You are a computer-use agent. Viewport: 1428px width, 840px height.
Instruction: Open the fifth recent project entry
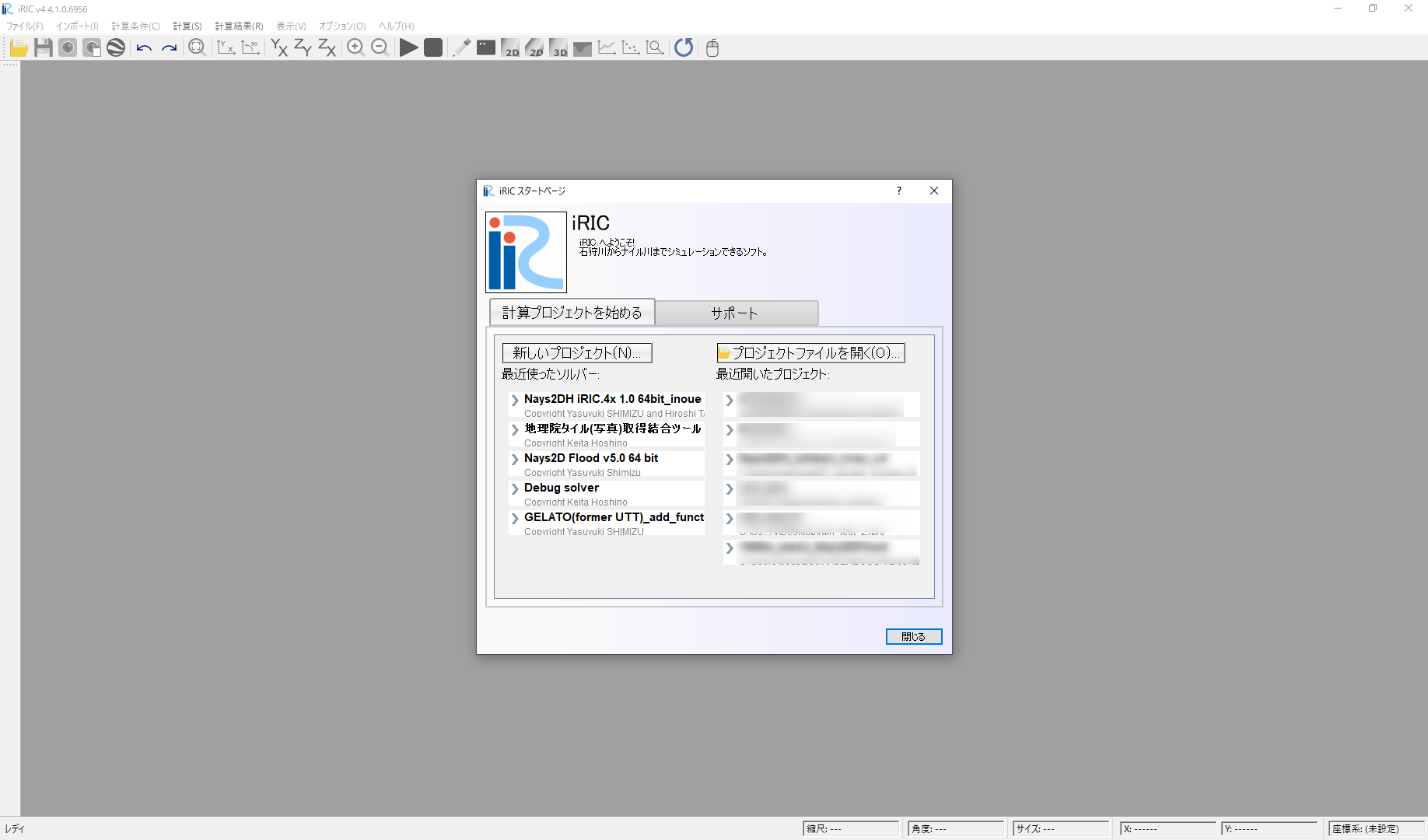click(821, 523)
